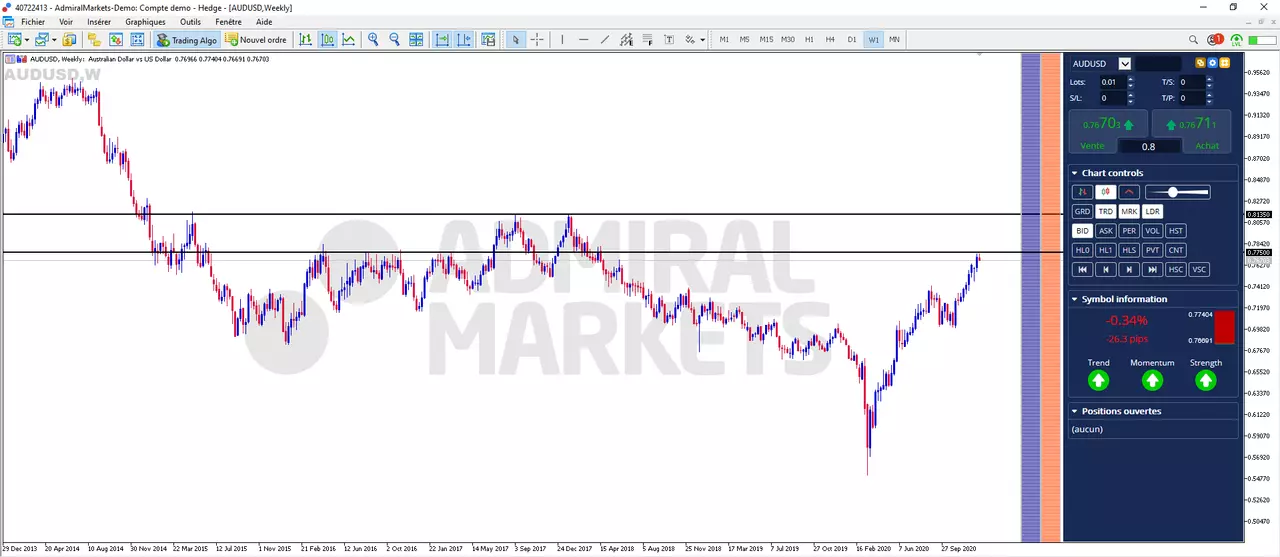Click the blue settings gear in trade panel
The image size is (1280, 557).
(x=1212, y=63)
